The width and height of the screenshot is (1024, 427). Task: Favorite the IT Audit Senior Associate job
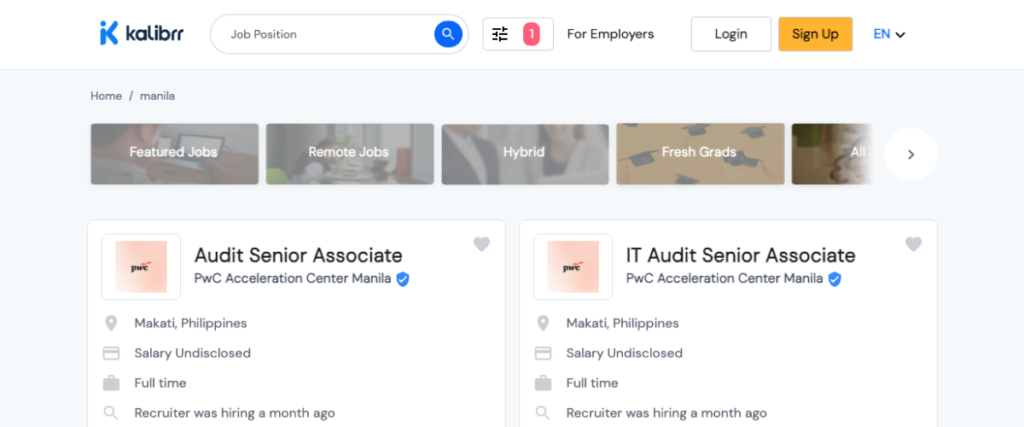[913, 244]
